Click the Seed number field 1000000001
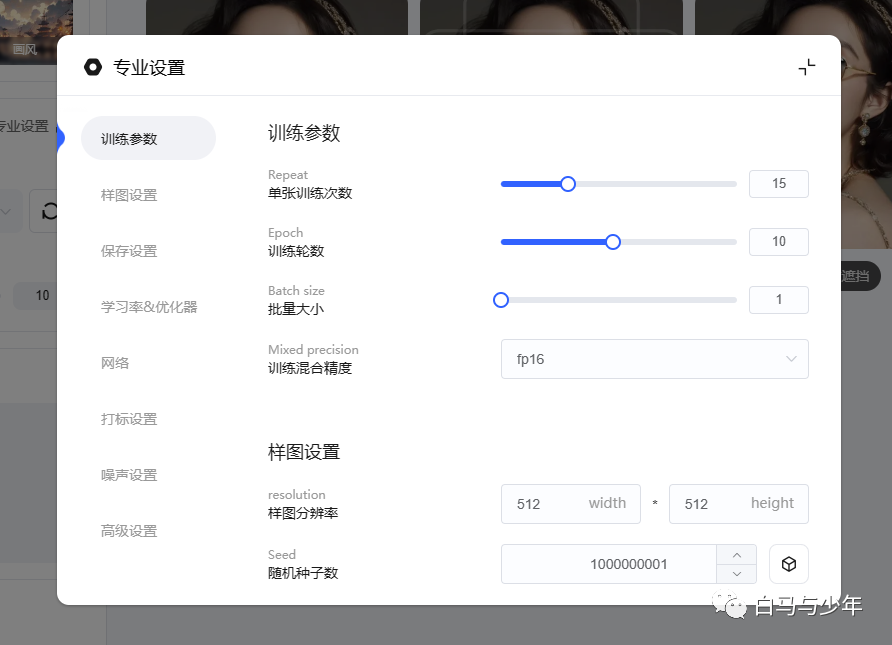 609,564
